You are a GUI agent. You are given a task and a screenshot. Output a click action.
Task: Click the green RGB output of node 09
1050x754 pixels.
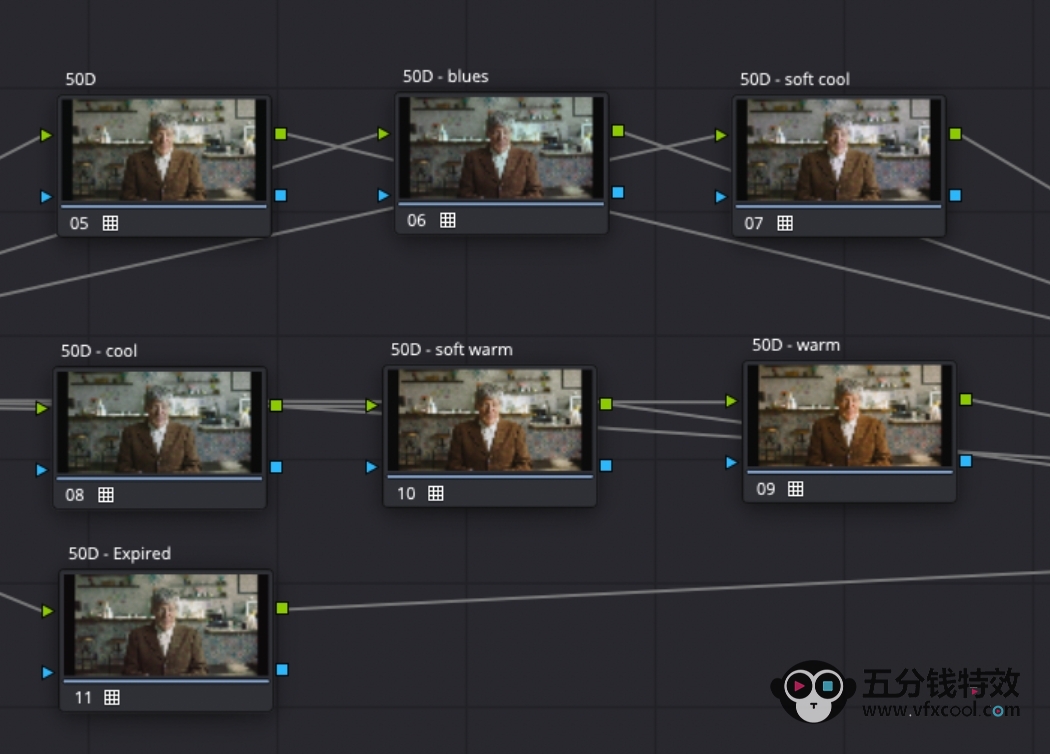(x=966, y=400)
